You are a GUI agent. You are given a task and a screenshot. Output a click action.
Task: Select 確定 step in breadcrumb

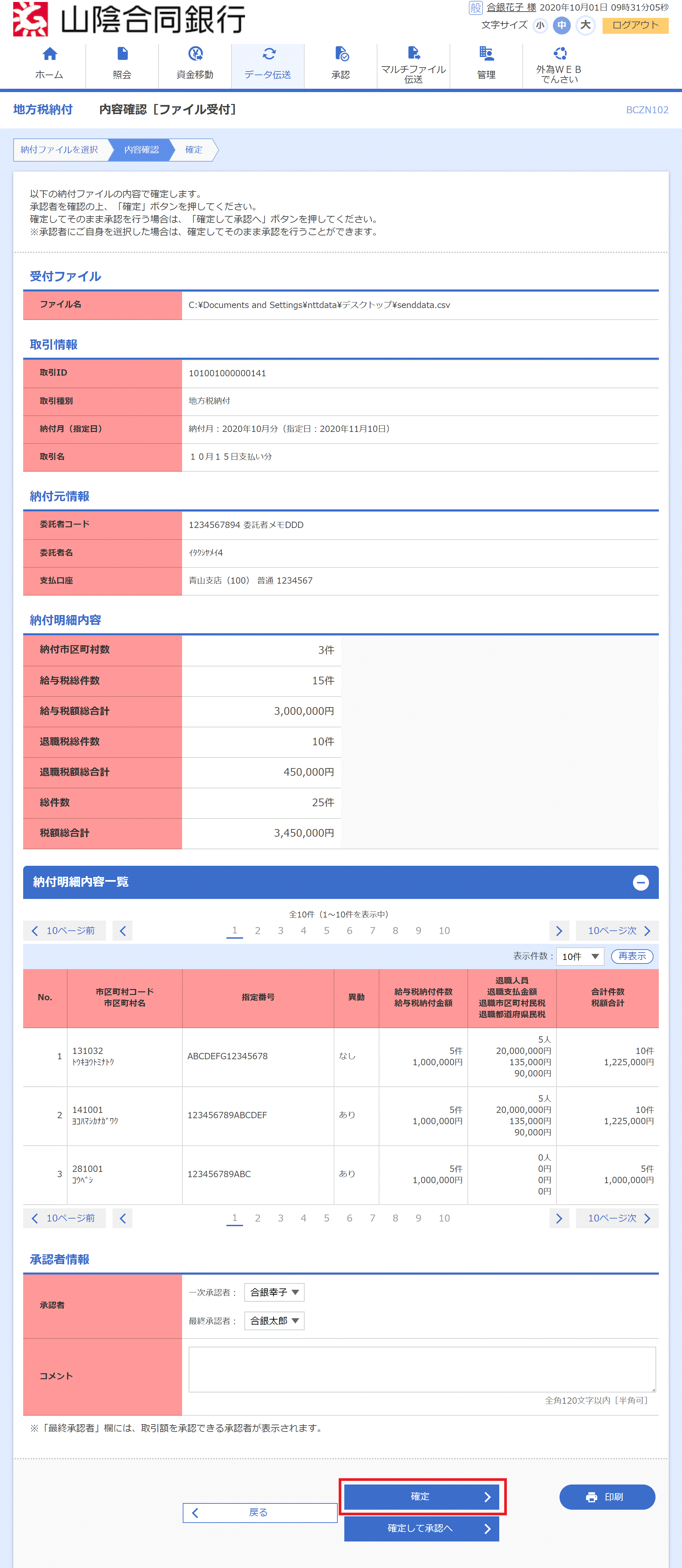(194, 150)
